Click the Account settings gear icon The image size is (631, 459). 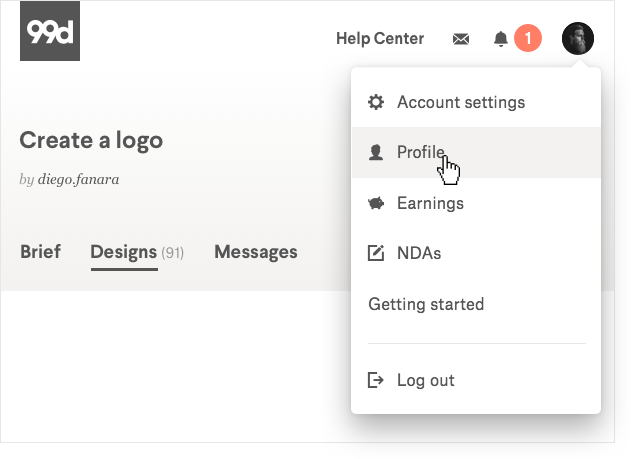tap(376, 102)
